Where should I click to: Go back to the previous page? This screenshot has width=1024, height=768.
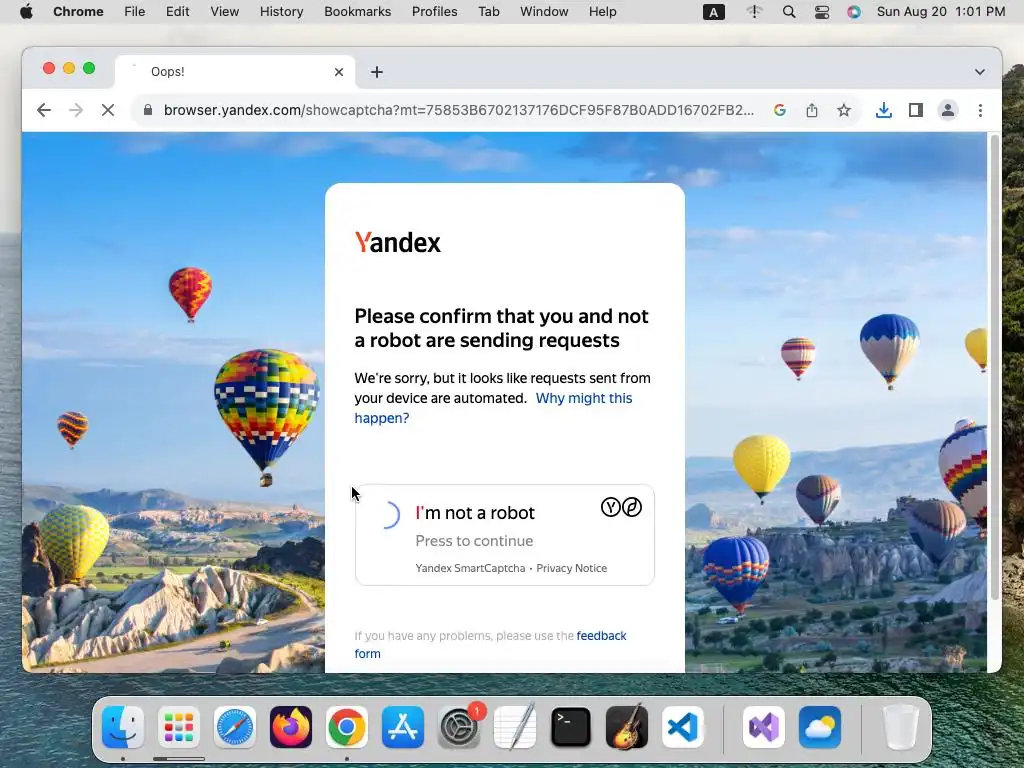coord(44,110)
